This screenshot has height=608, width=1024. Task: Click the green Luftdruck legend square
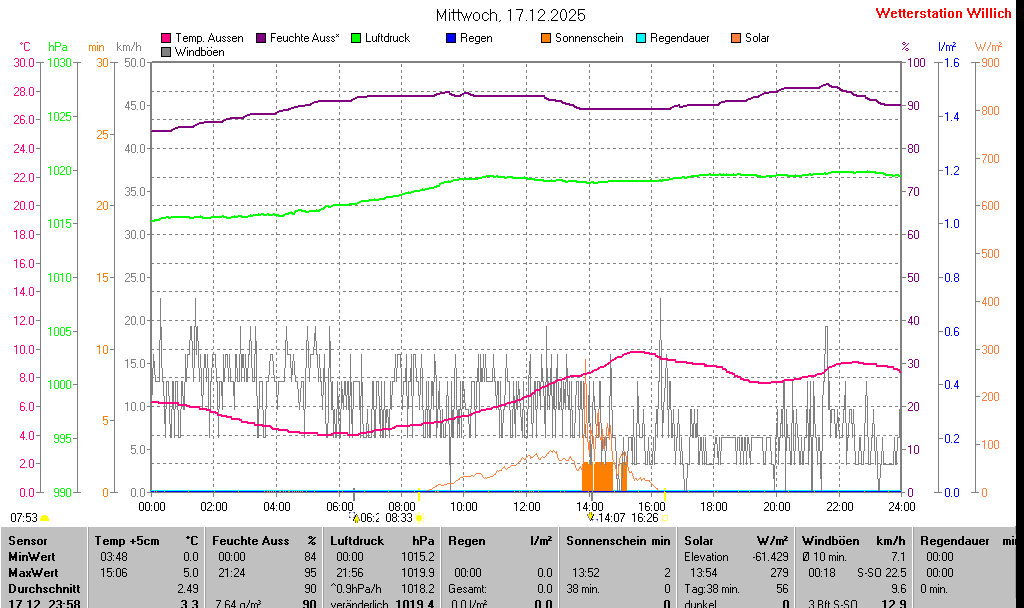click(357, 38)
